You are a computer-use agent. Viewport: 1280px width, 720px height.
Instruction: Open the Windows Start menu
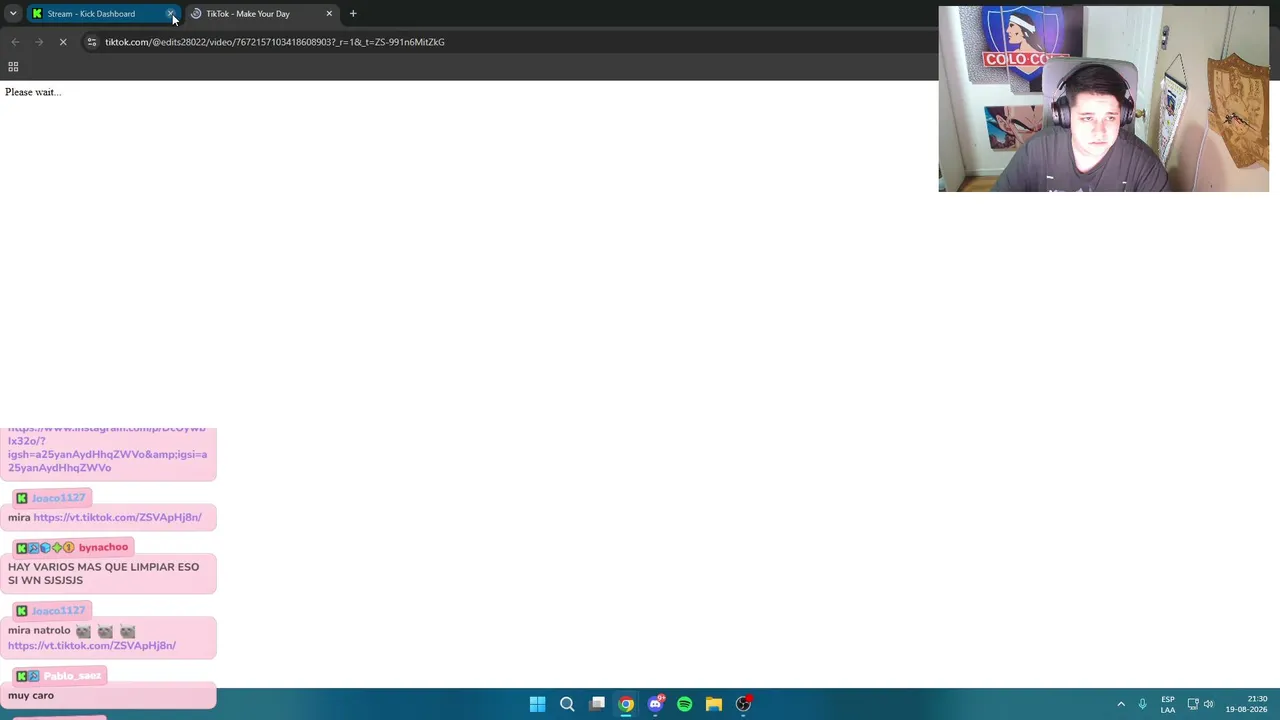537,704
